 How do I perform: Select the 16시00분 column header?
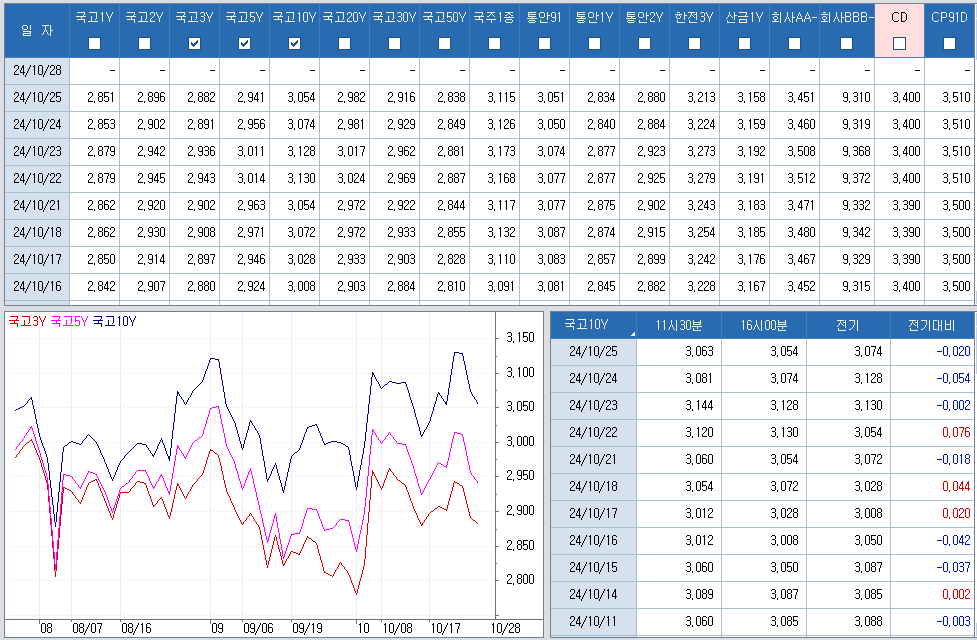(763, 326)
